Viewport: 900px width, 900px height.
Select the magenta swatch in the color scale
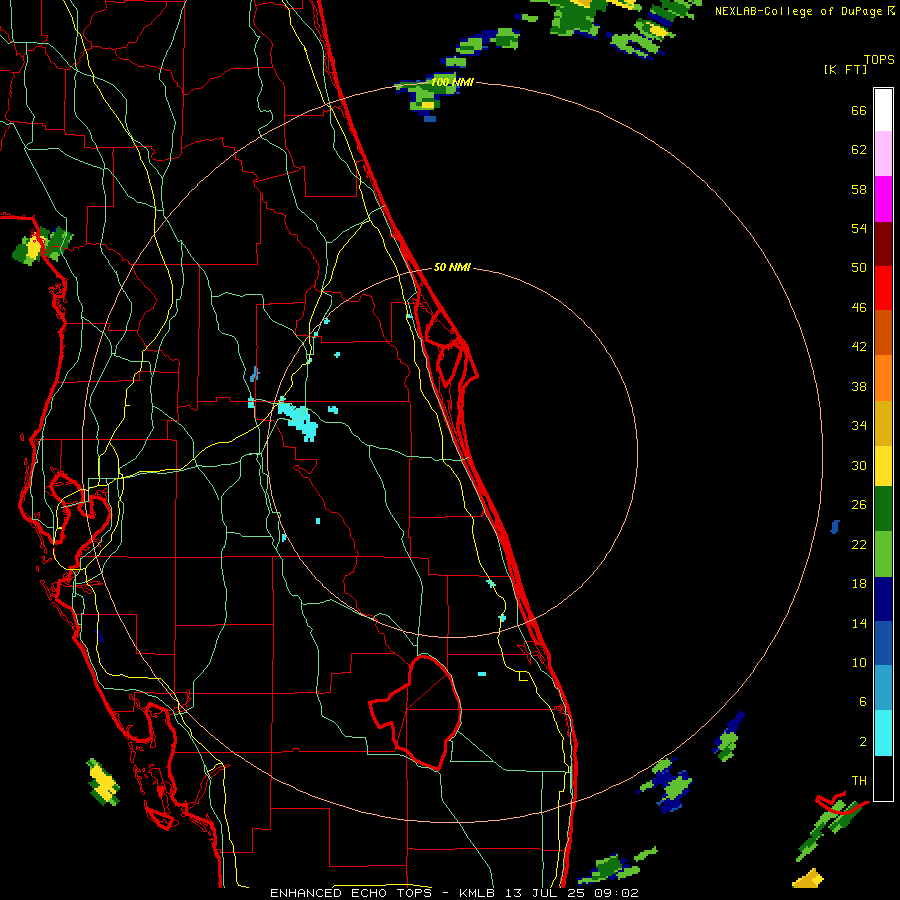pos(883,199)
